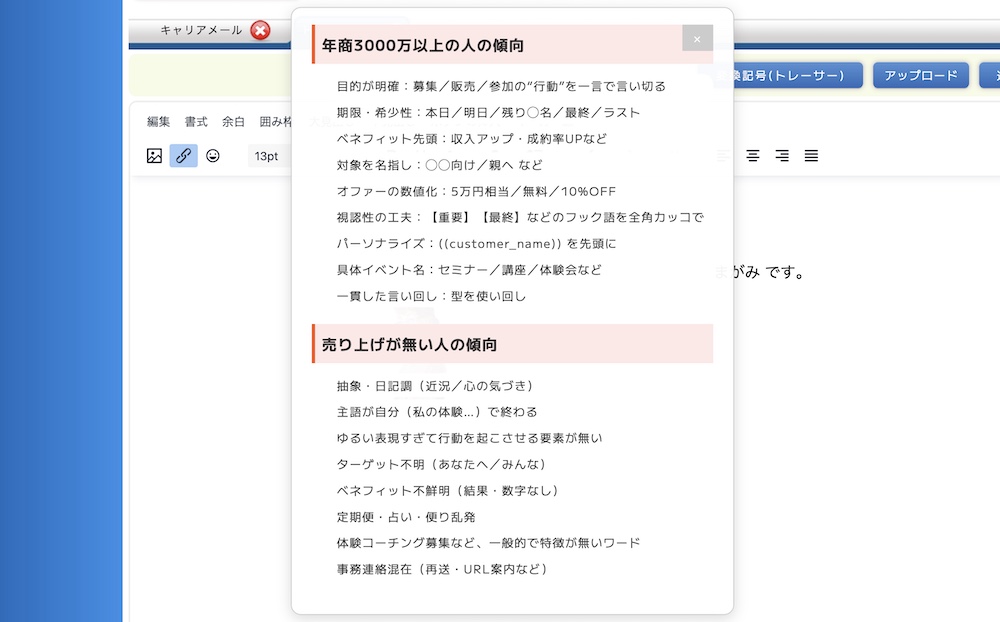Select the right align icon
This screenshot has height=622, width=1000.
(x=782, y=156)
